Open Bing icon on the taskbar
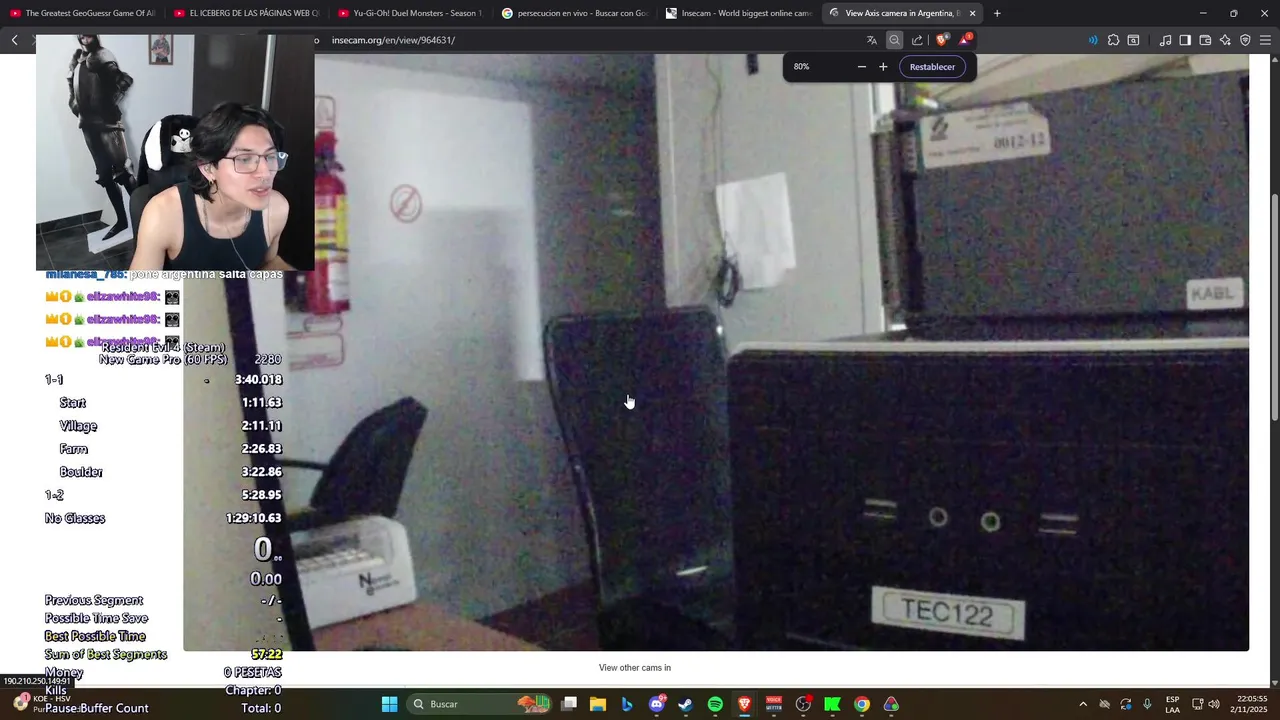This screenshot has width=1280, height=720. click(x=627, y=704)
